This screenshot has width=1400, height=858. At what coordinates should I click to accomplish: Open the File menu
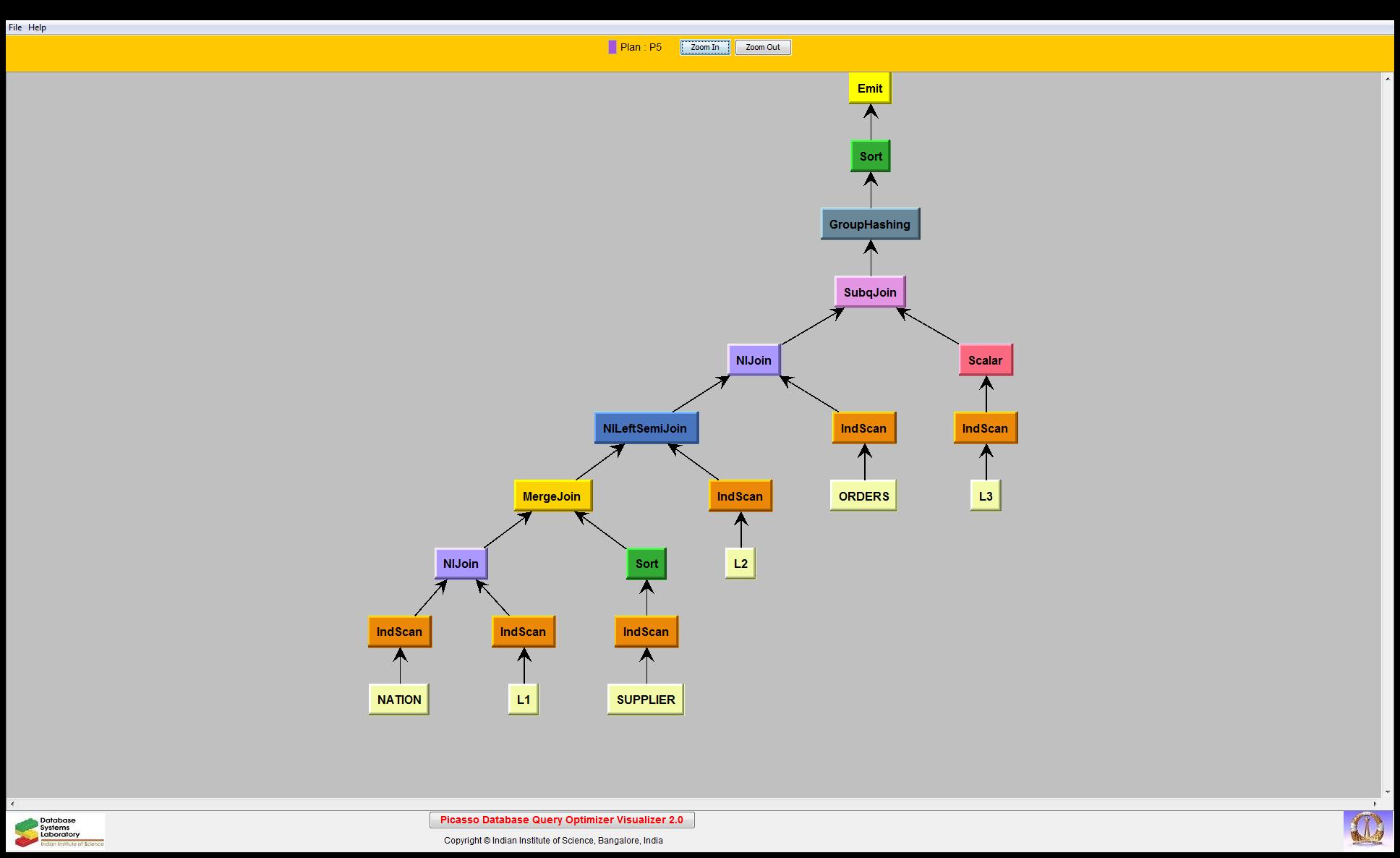[15, 27]
